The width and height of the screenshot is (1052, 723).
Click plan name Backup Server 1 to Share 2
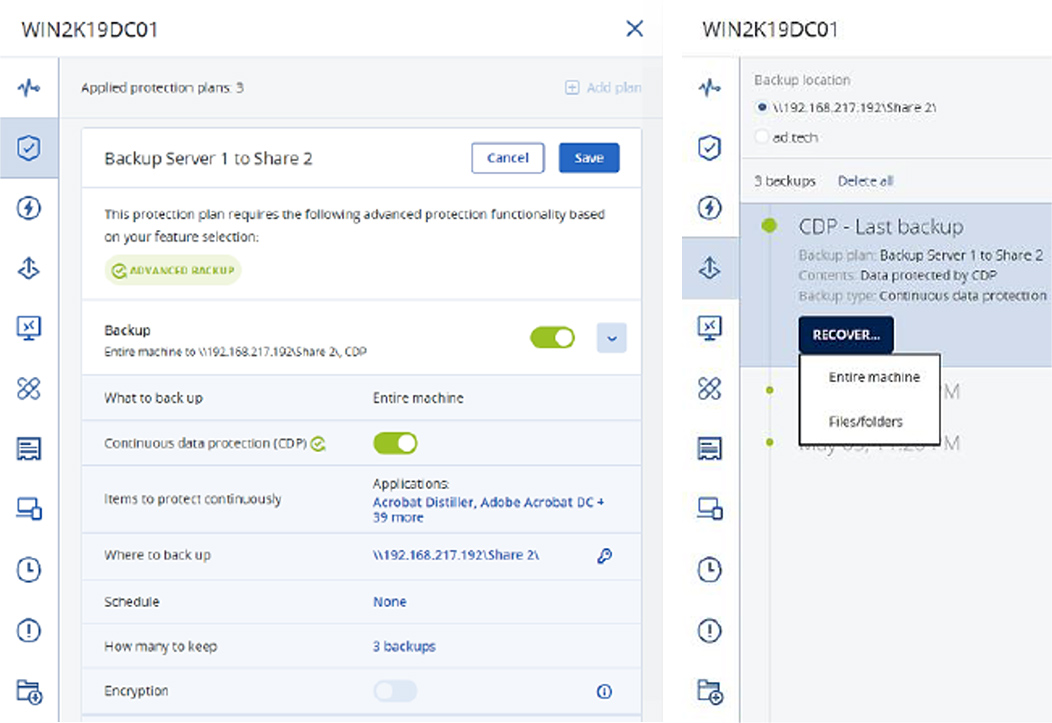[x=208, y=159]
